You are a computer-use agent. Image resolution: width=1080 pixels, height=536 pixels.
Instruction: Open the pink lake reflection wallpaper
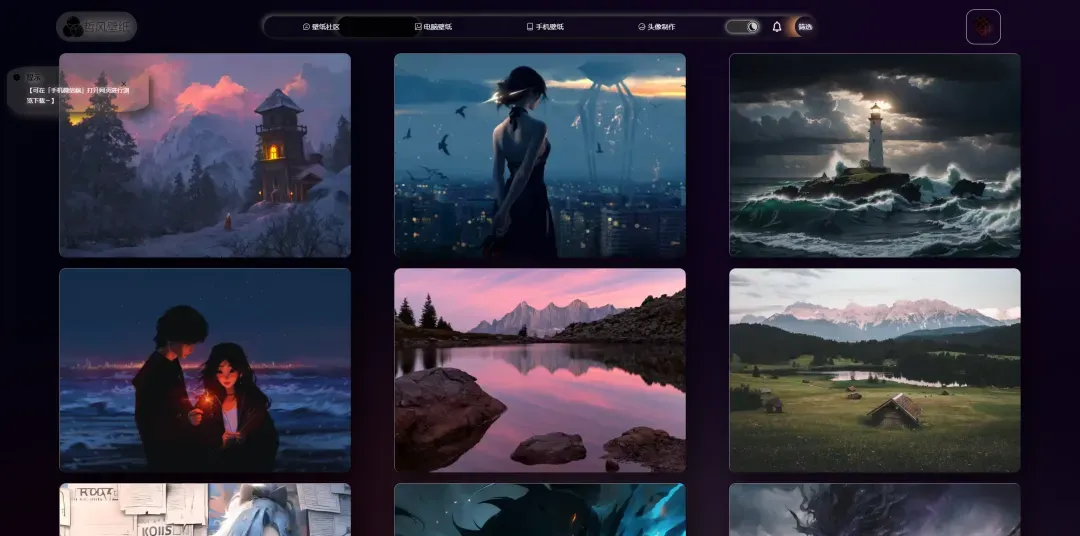539,370
